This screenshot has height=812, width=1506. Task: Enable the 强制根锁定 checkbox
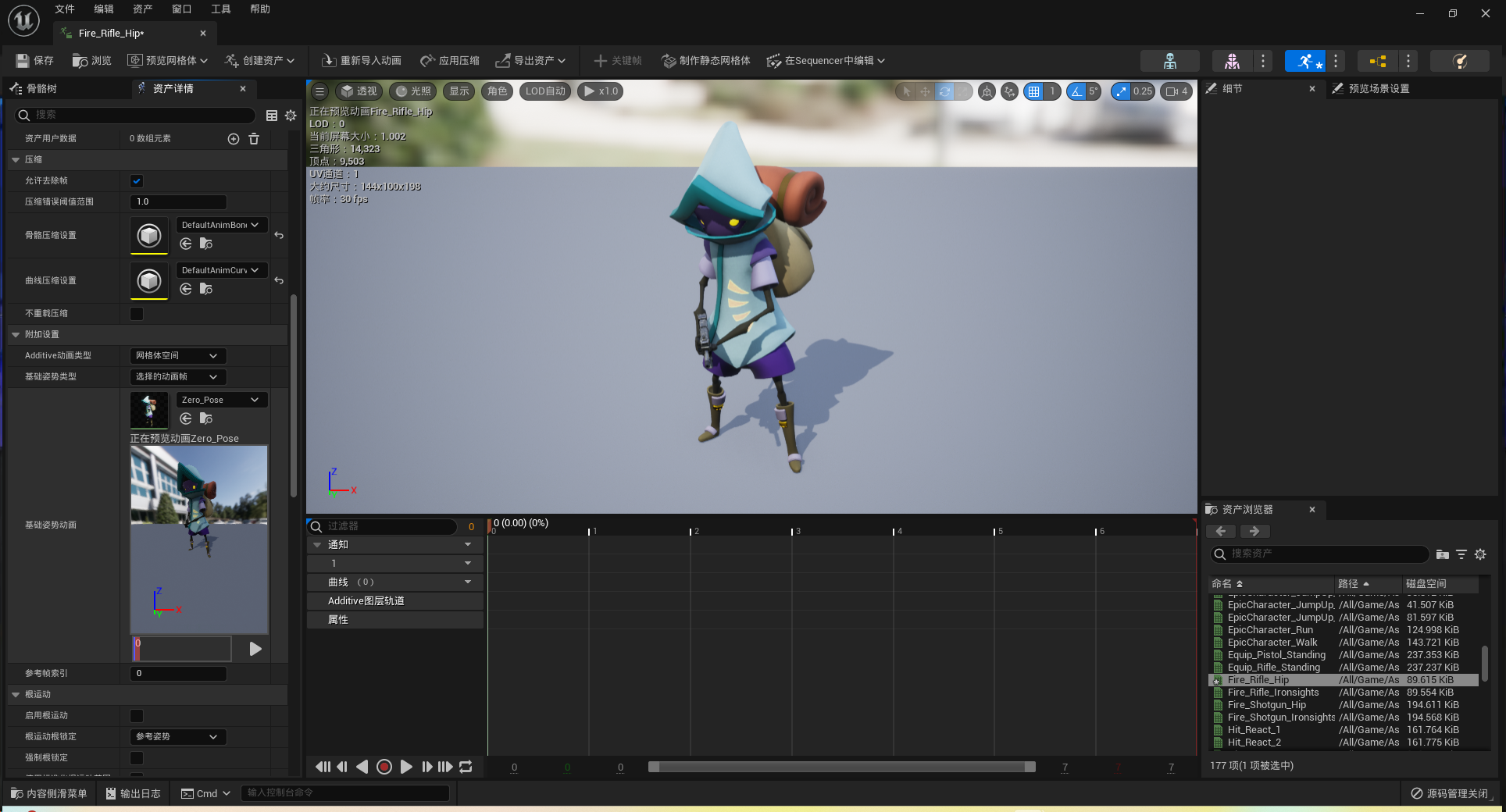click(137, 758)
